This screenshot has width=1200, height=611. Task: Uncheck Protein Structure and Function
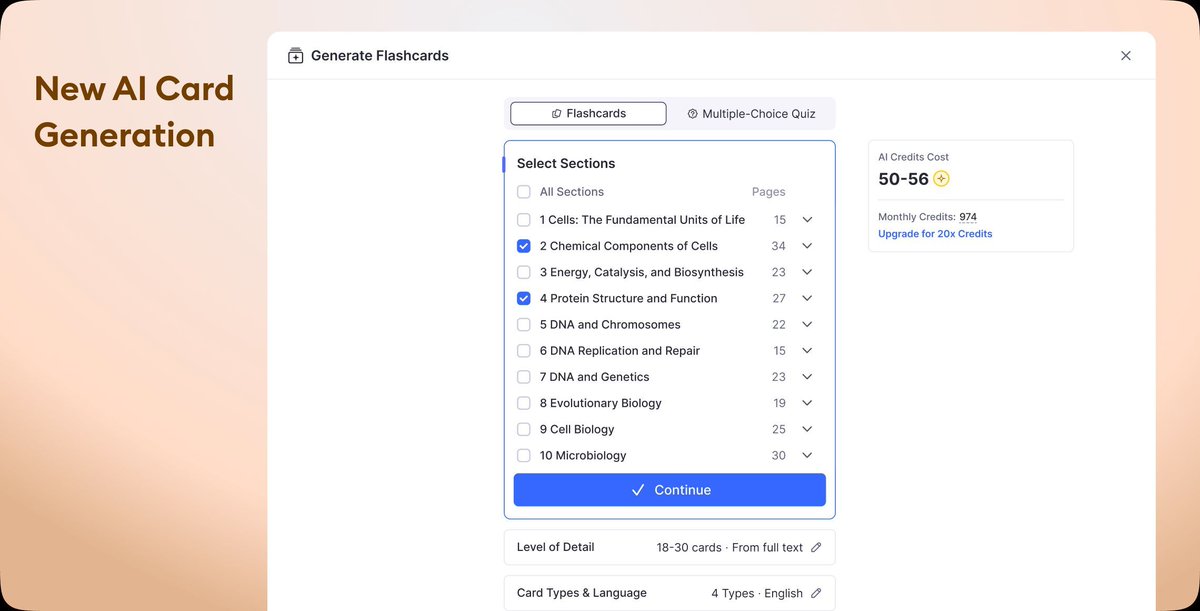[x=524, y=298]
